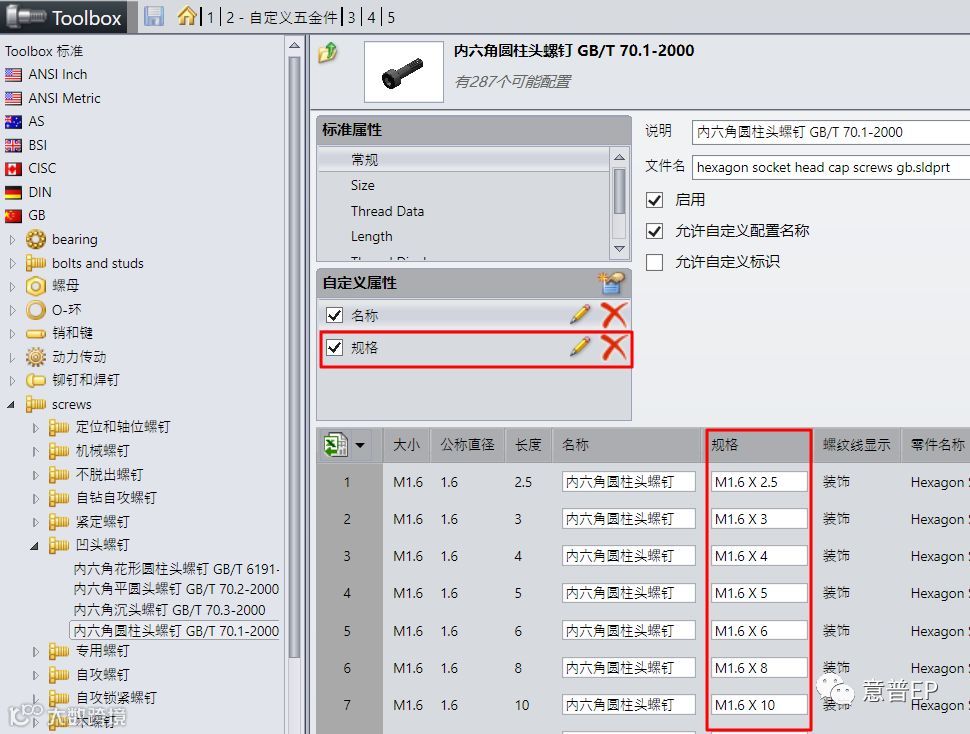Image resolution: width=970 pixels, height=734 pixels.
Task: Expand the 定位和轴位螺钉 folder
Action: (35, 427)
